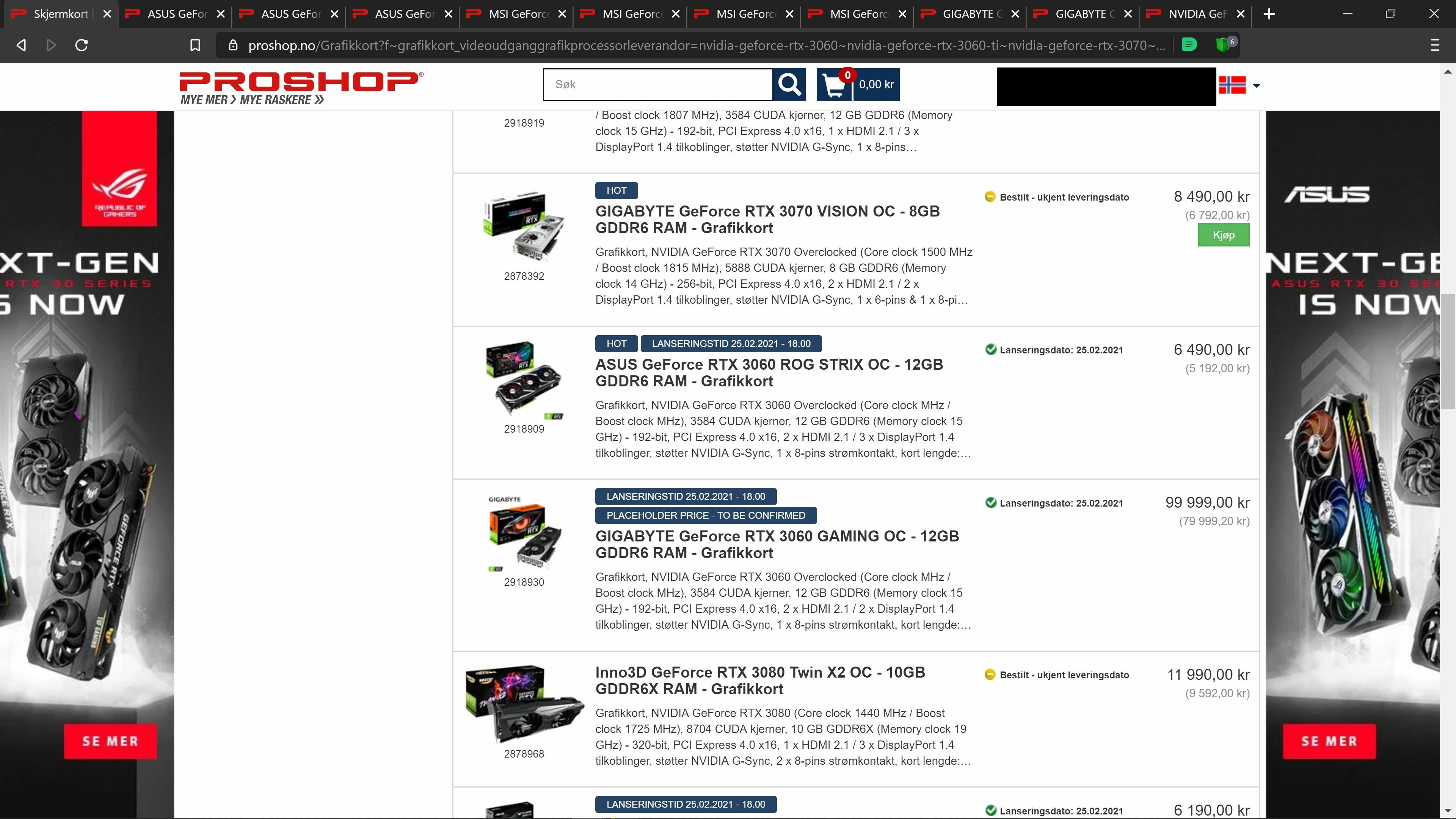Viewport: 1456px width, 819px height.
Task: Open the green chat extension icon
Action: tap(1189, 44)
